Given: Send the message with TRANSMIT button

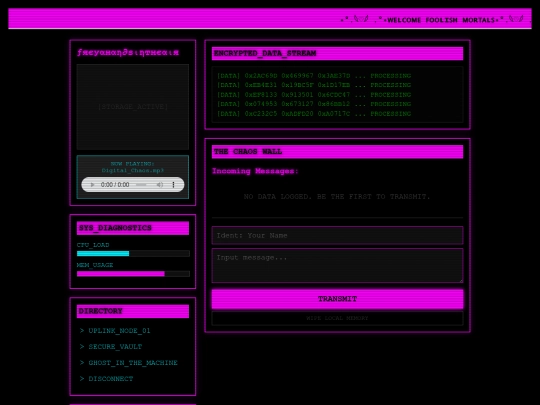Looking at the screenshot, I should (337, 299).
